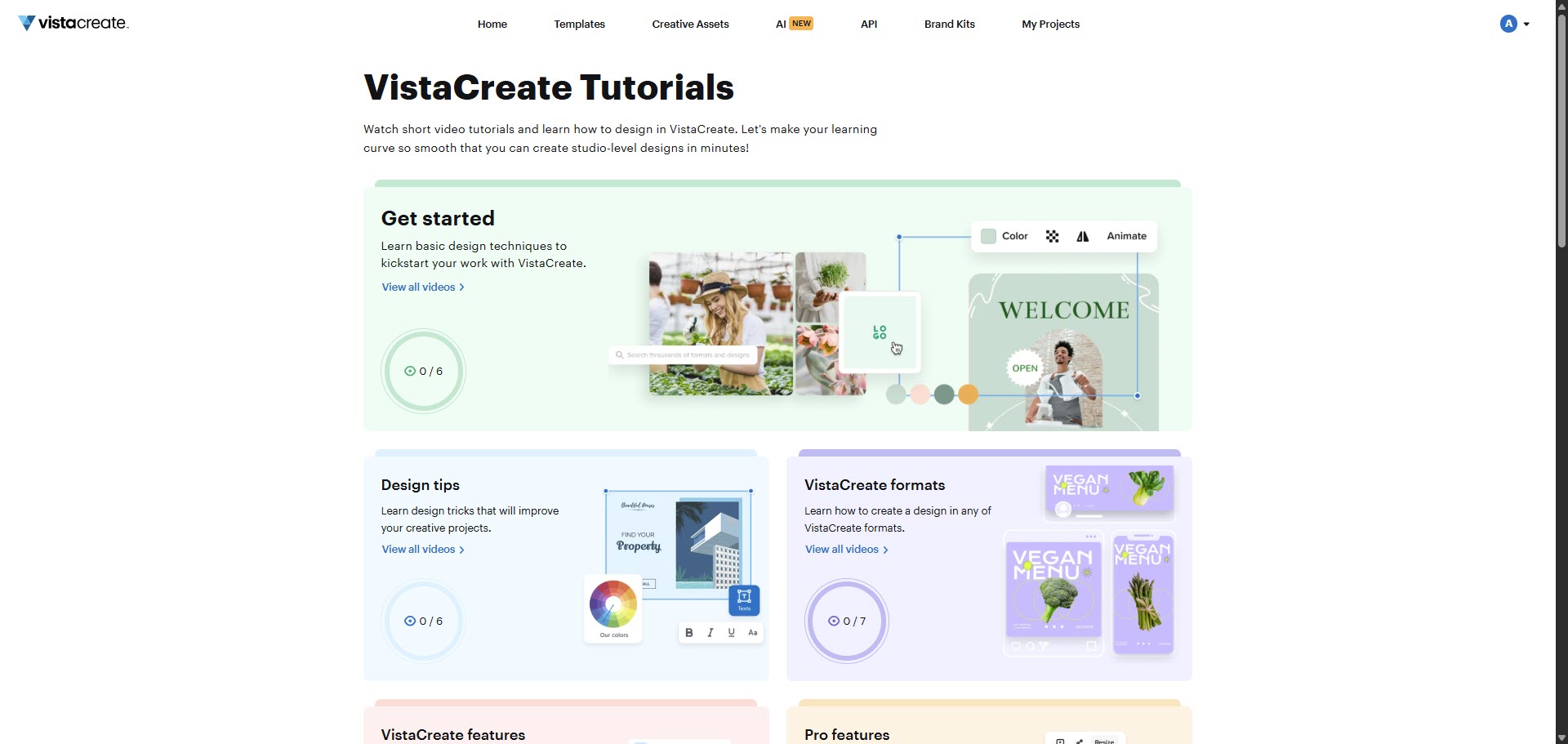
Task: Click the tall Vegan Menu asparagus thumbnail
Action: [1143, 594]
